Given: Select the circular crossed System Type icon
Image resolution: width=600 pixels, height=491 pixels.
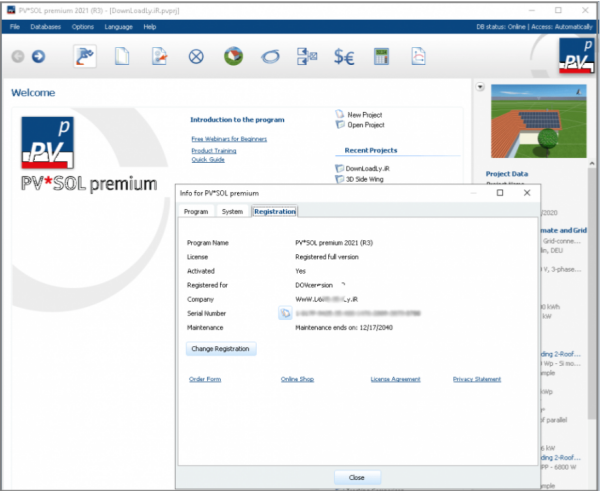Looking at the screenshot, I should [196, 56].
